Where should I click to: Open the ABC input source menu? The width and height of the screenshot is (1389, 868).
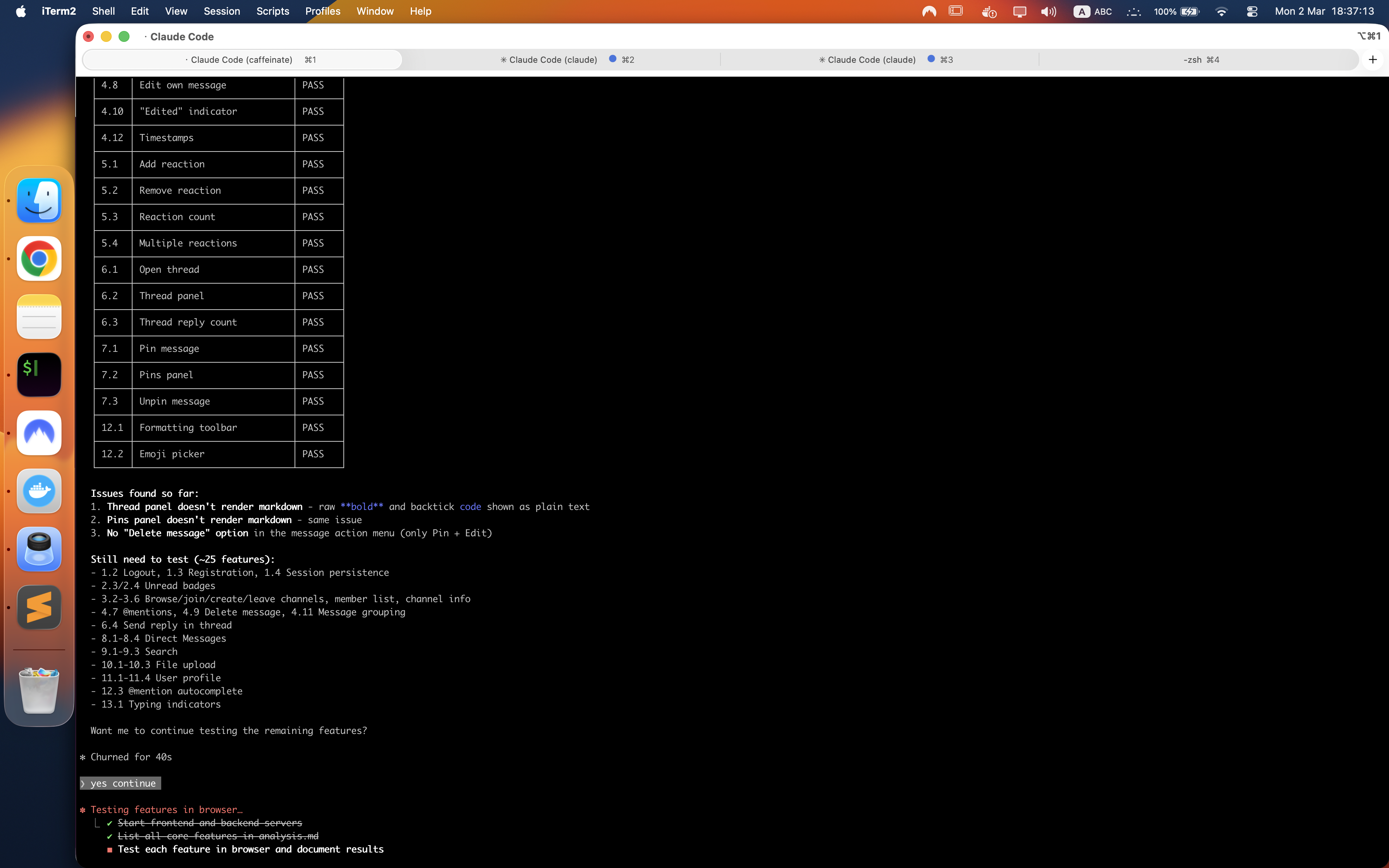point(1093,12)
